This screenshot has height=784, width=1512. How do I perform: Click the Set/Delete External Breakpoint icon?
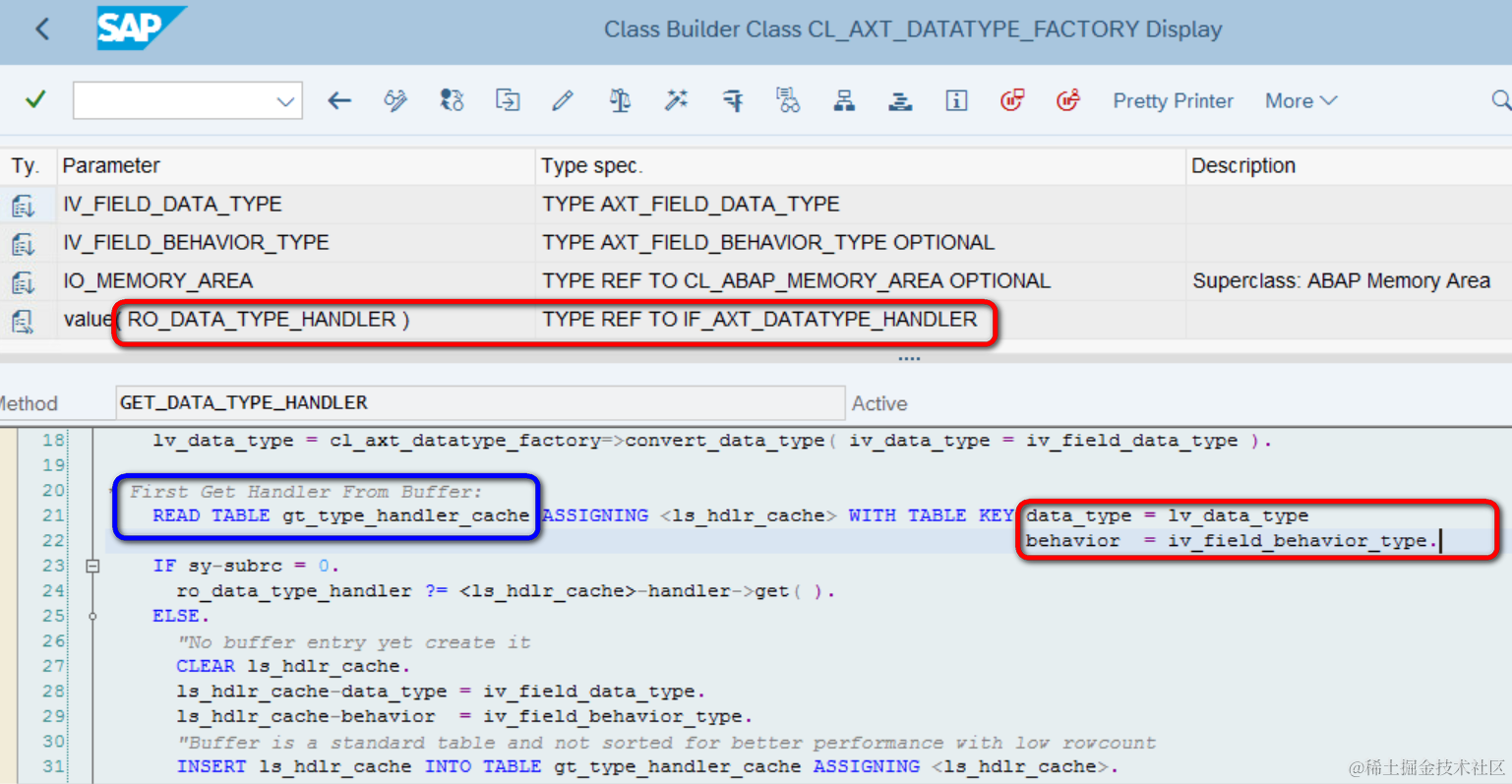coord(1068,100)
